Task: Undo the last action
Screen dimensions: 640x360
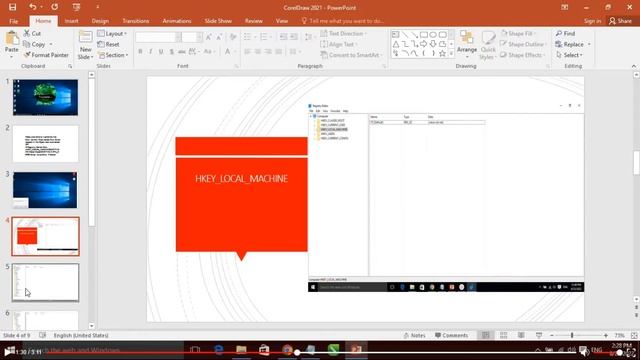Action: coord(33,7)
